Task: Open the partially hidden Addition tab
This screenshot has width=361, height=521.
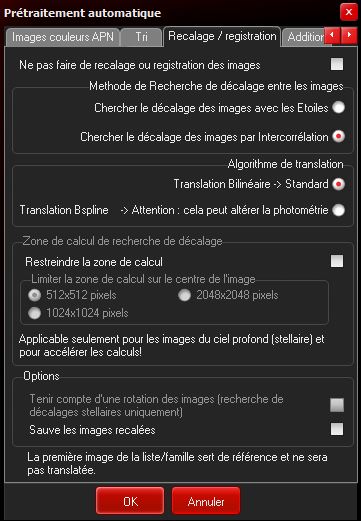Action: (303, 37)
